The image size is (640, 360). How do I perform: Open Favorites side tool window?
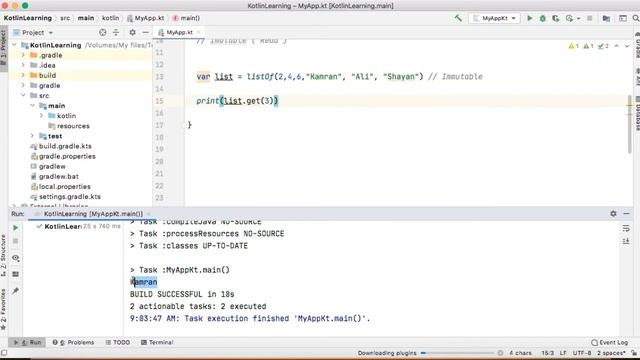[3, 309]
